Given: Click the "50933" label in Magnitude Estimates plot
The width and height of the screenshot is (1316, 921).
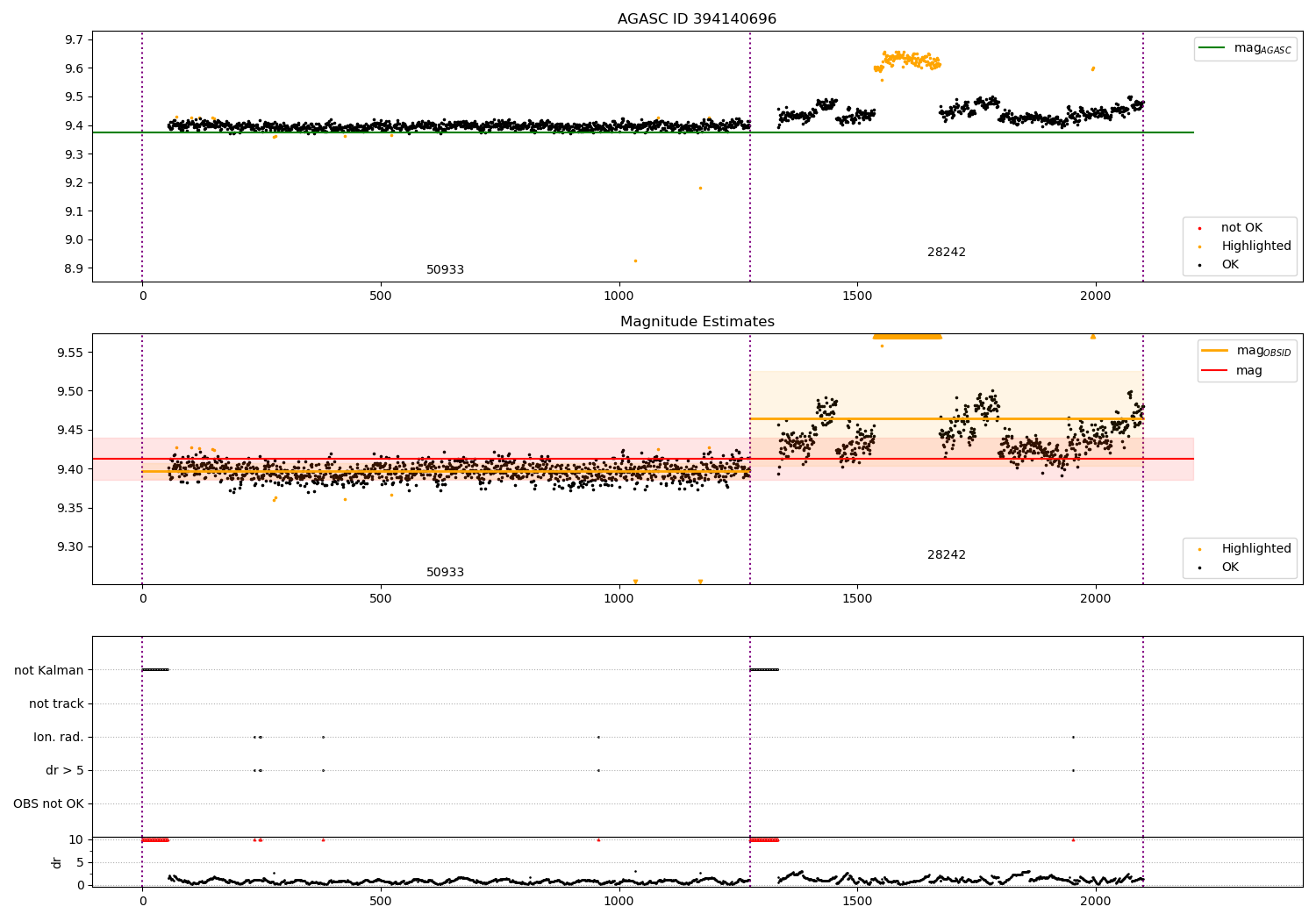Looking at the screenshot, I should [x=445, y=573].
